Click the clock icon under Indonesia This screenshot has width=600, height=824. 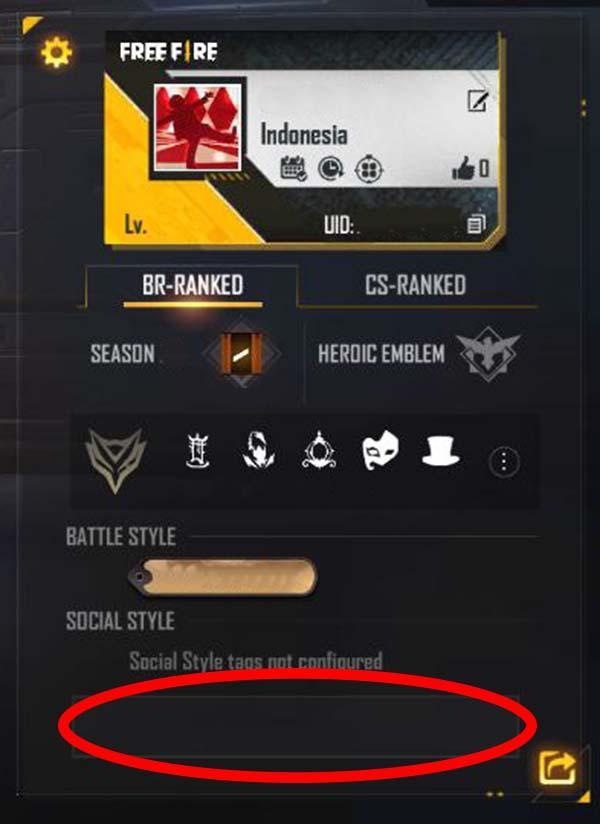click(331, 169)
